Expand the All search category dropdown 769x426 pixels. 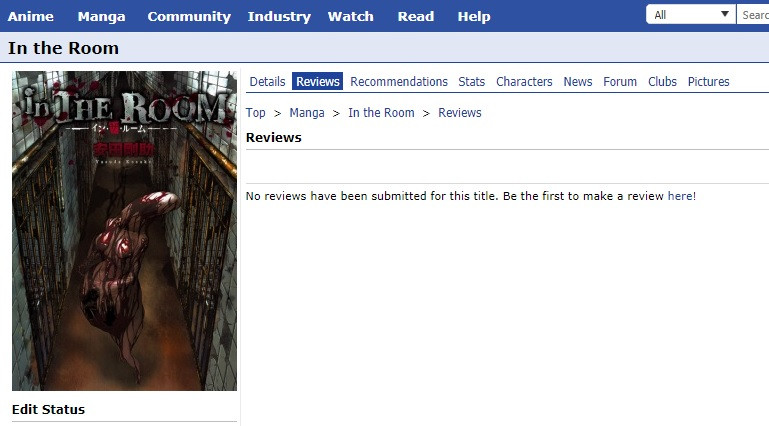[x=691, y=15]
